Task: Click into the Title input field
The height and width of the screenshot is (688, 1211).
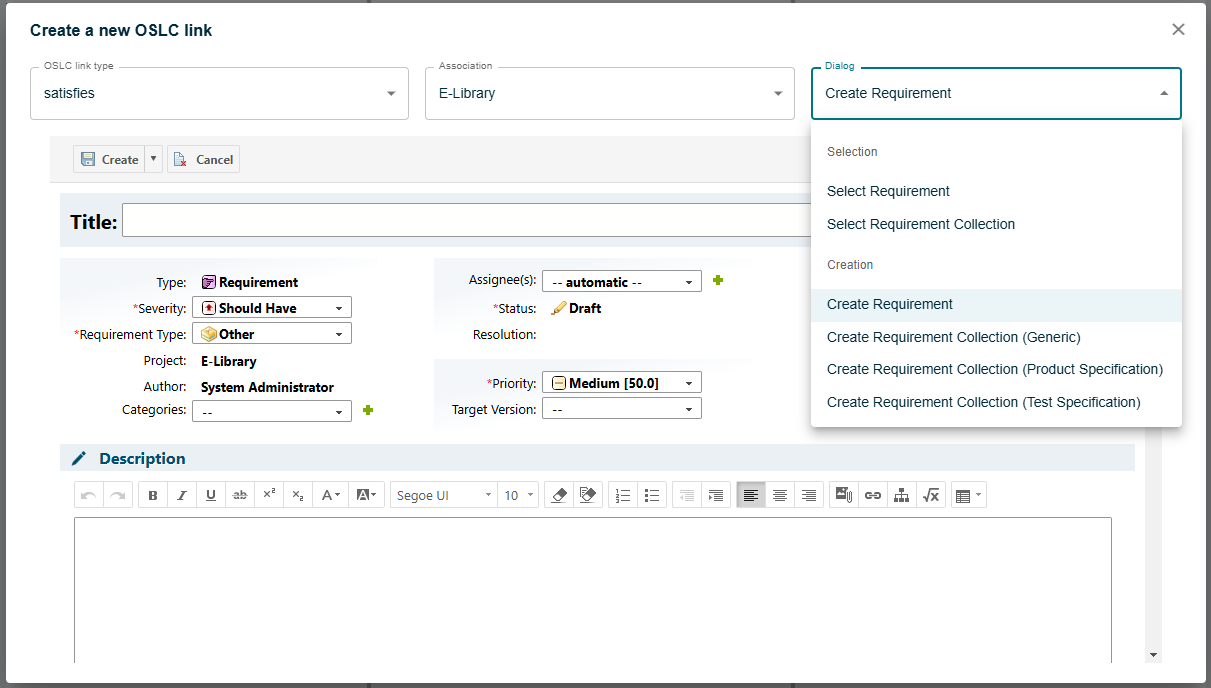Action: click(467, 220)
